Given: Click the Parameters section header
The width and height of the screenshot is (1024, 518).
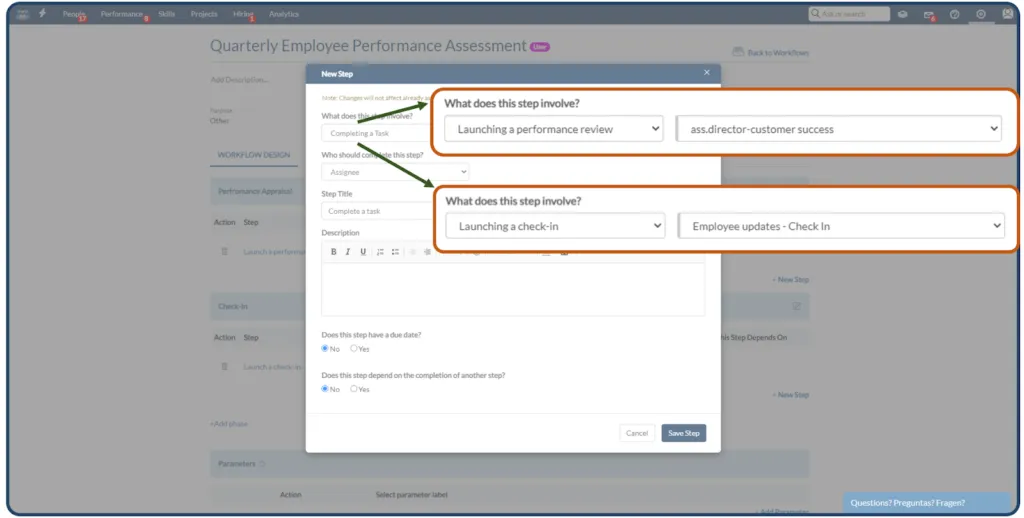Looking at the screenshot, I should pyautogui.click(x=509, y=464).
